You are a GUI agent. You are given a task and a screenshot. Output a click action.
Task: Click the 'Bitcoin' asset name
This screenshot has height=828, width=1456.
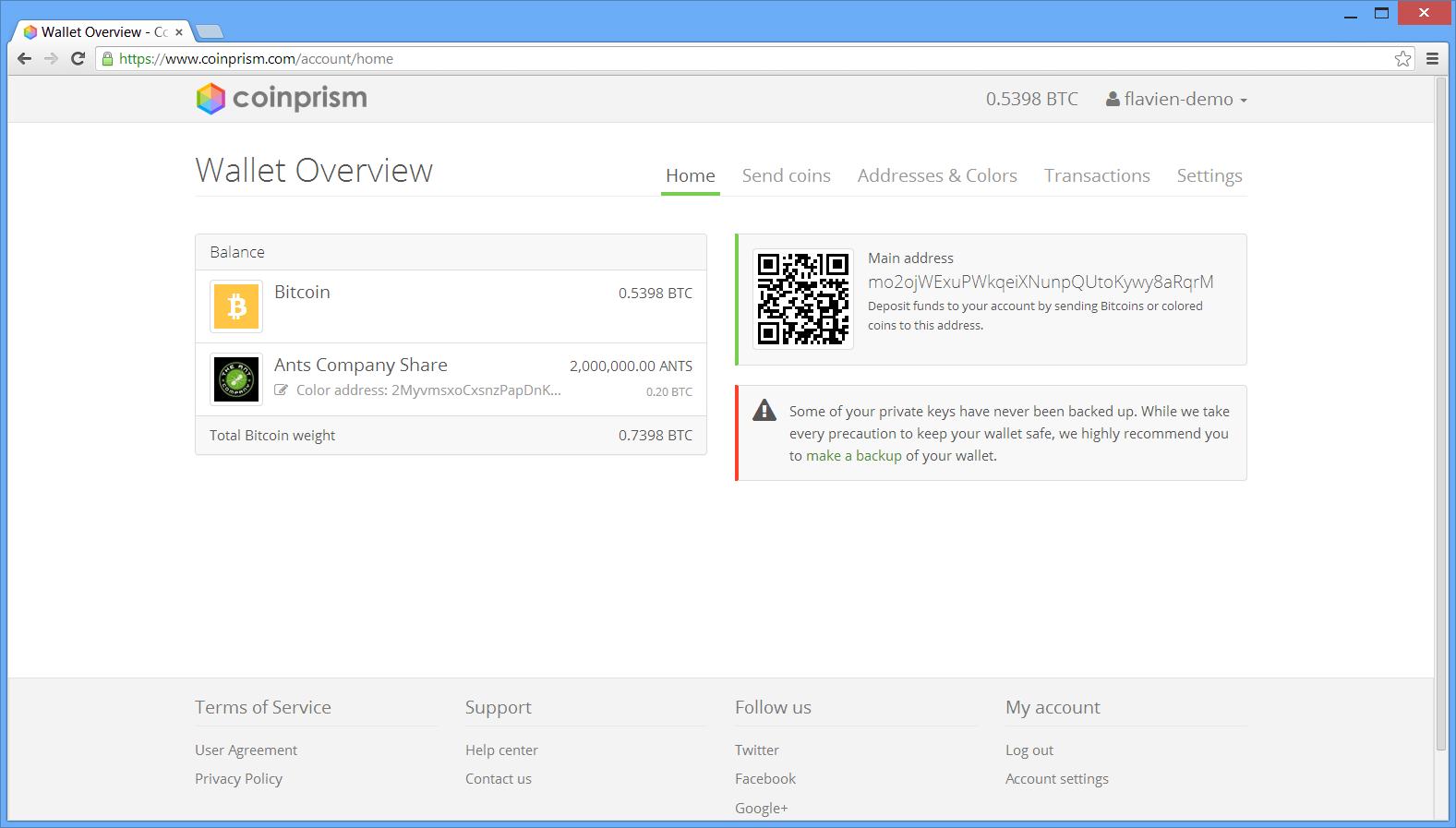[302, 292]
